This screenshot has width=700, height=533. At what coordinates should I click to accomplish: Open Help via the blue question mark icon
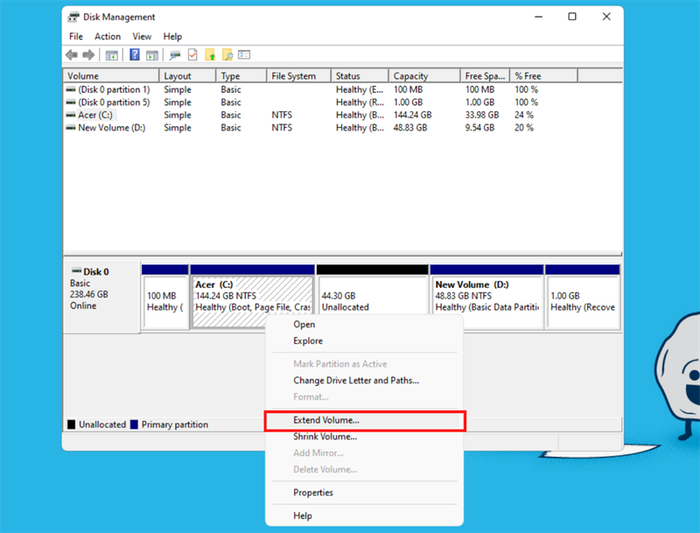134,55
